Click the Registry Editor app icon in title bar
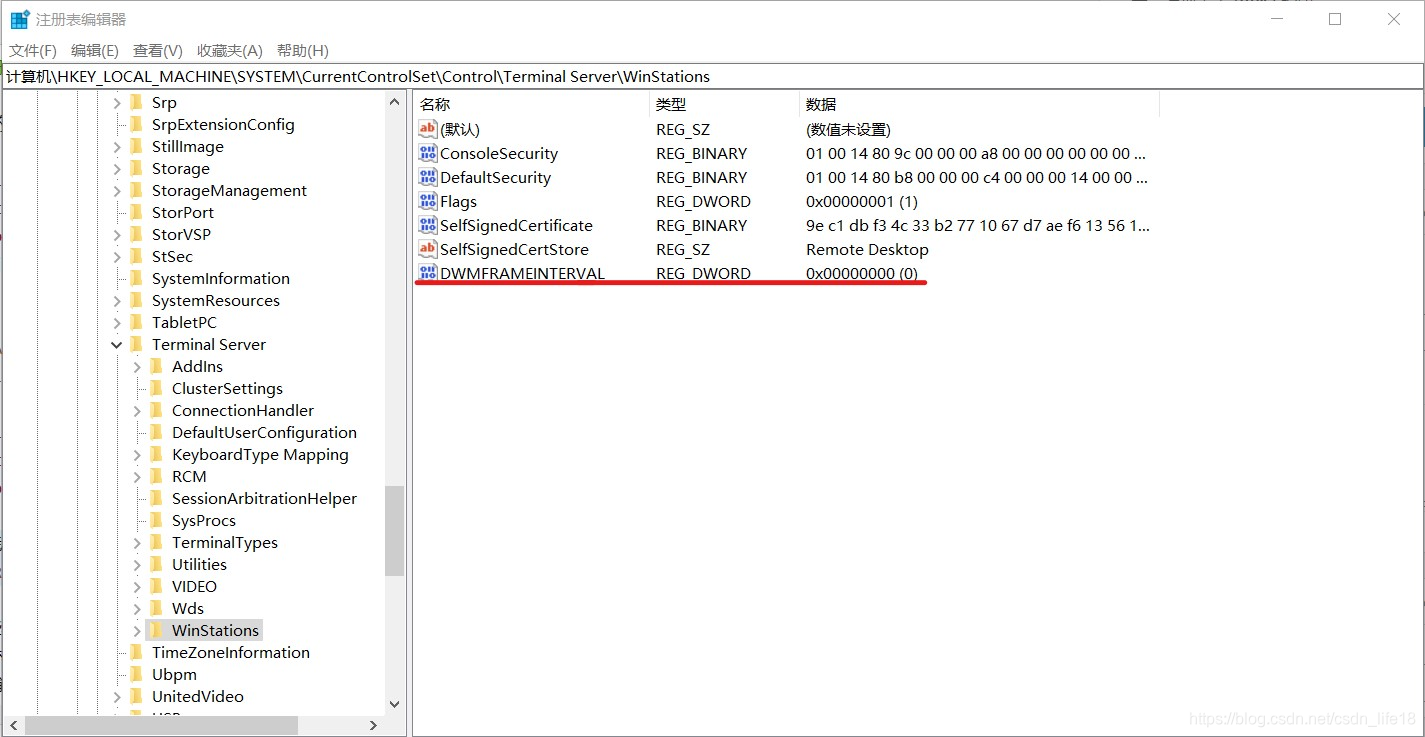1425x737 pixels. click(19, 19)
